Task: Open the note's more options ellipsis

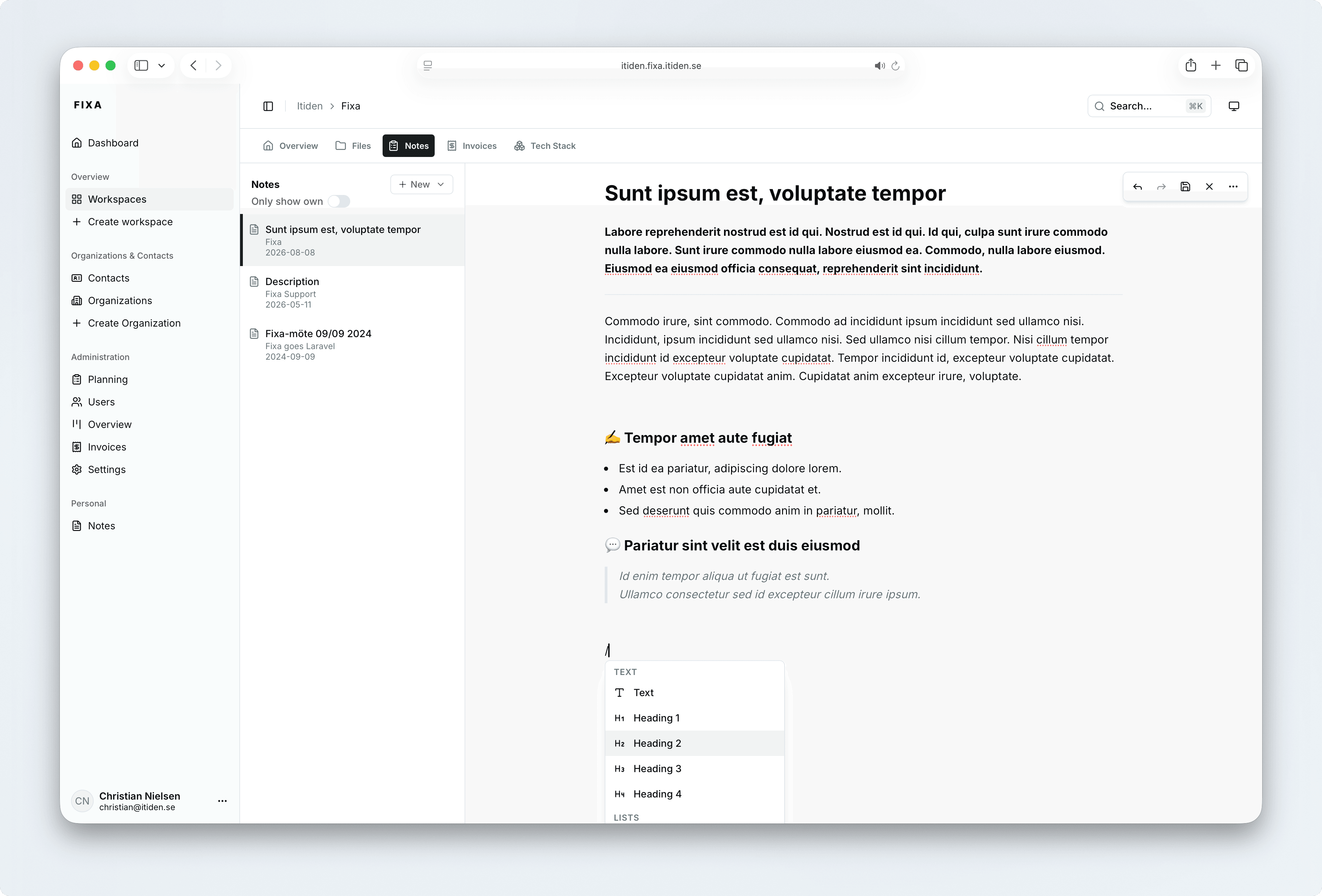Action: 1233,187
